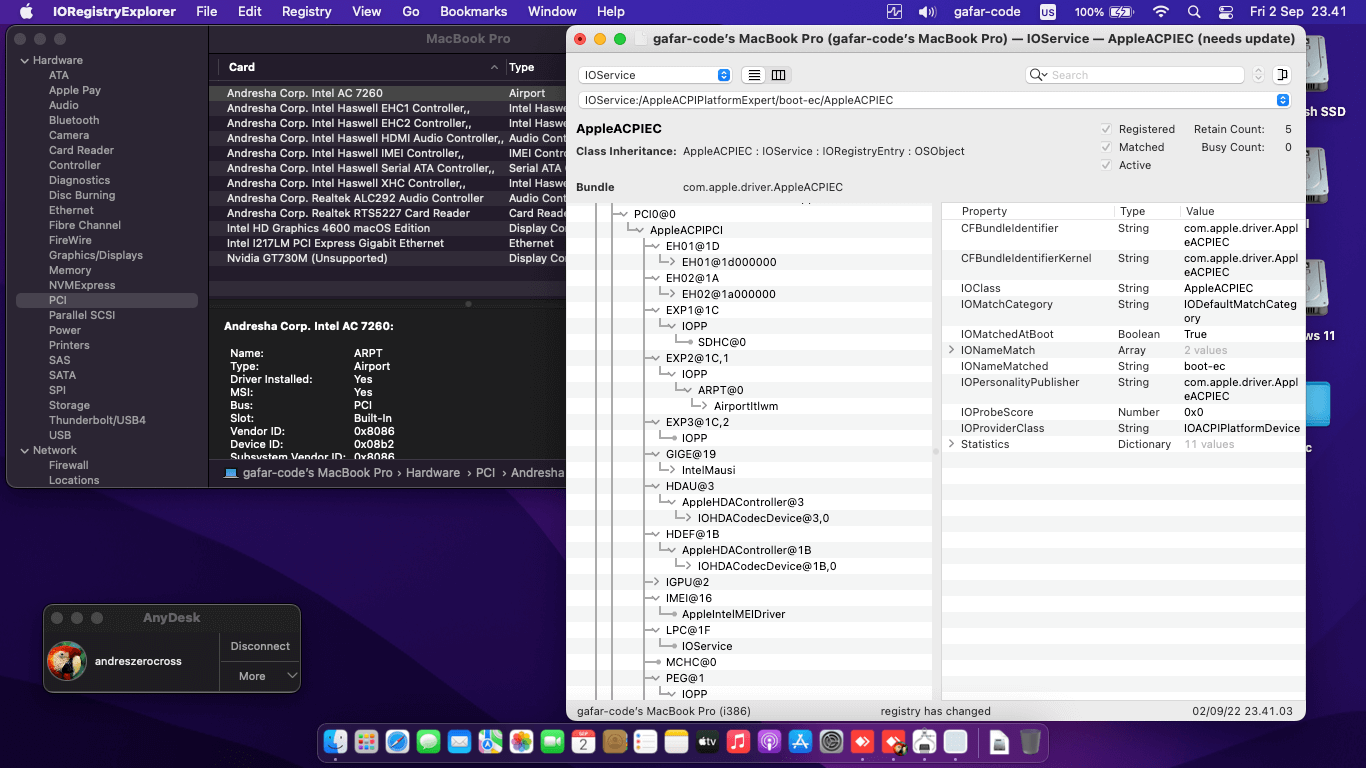Open the Registry menu
1366x768 pixels.
(306, 12)
